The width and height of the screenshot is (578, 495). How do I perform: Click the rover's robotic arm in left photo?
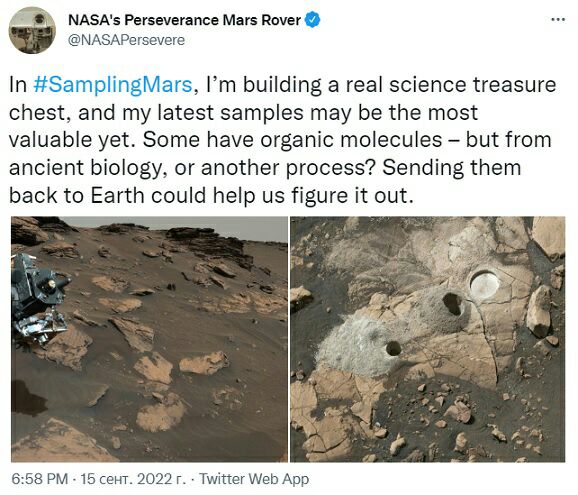(39, 299)
